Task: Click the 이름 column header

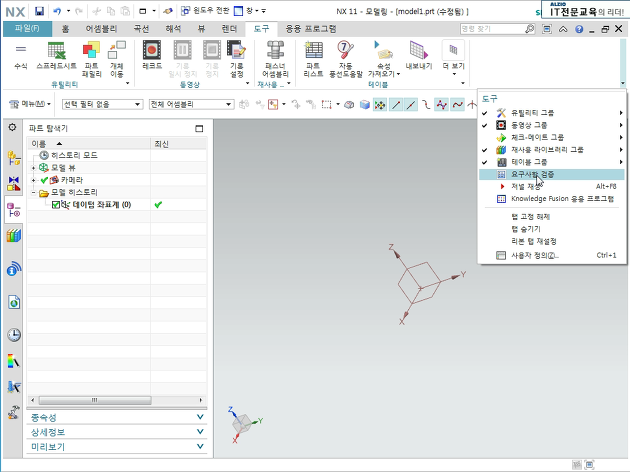Action: pos(89,144)
